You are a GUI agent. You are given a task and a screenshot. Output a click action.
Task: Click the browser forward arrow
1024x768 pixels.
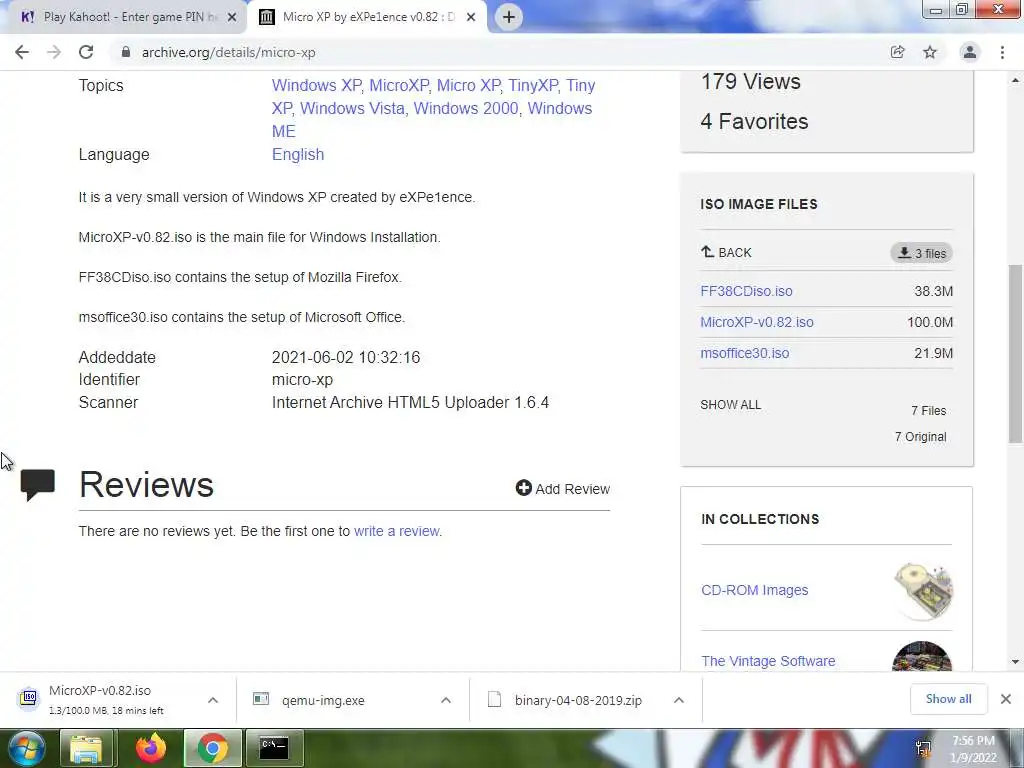click(x=54, y=52)
